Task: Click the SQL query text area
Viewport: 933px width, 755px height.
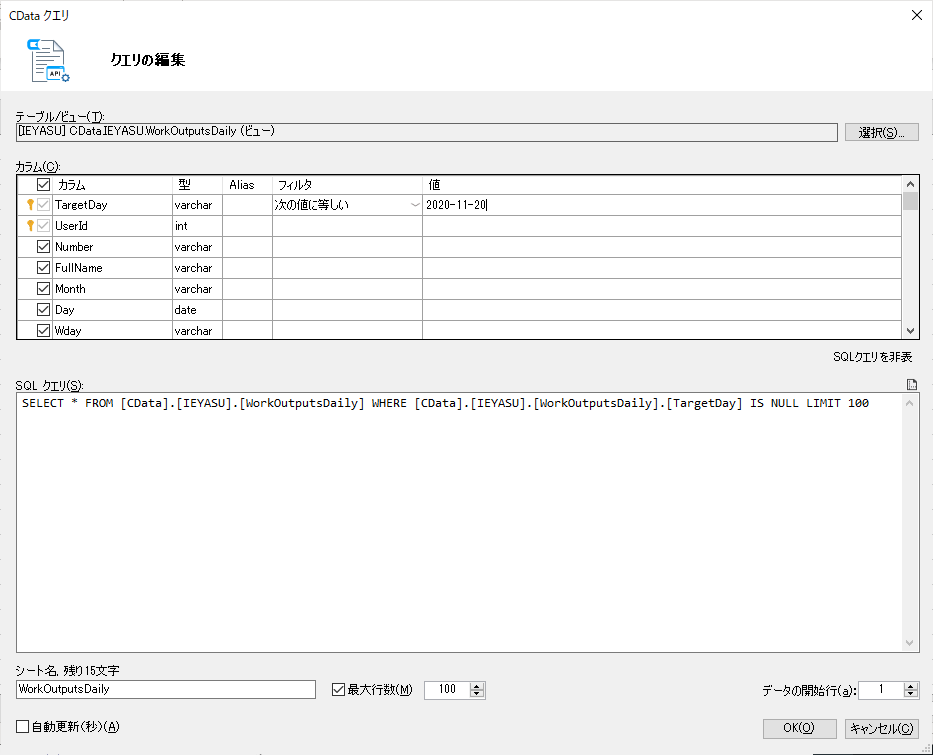Action: point(459,522)
